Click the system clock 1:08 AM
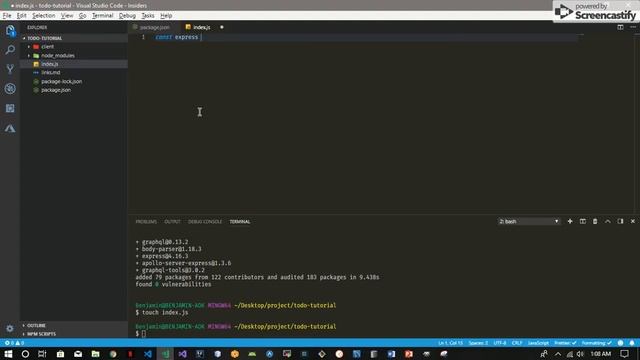 coord(600,354)
